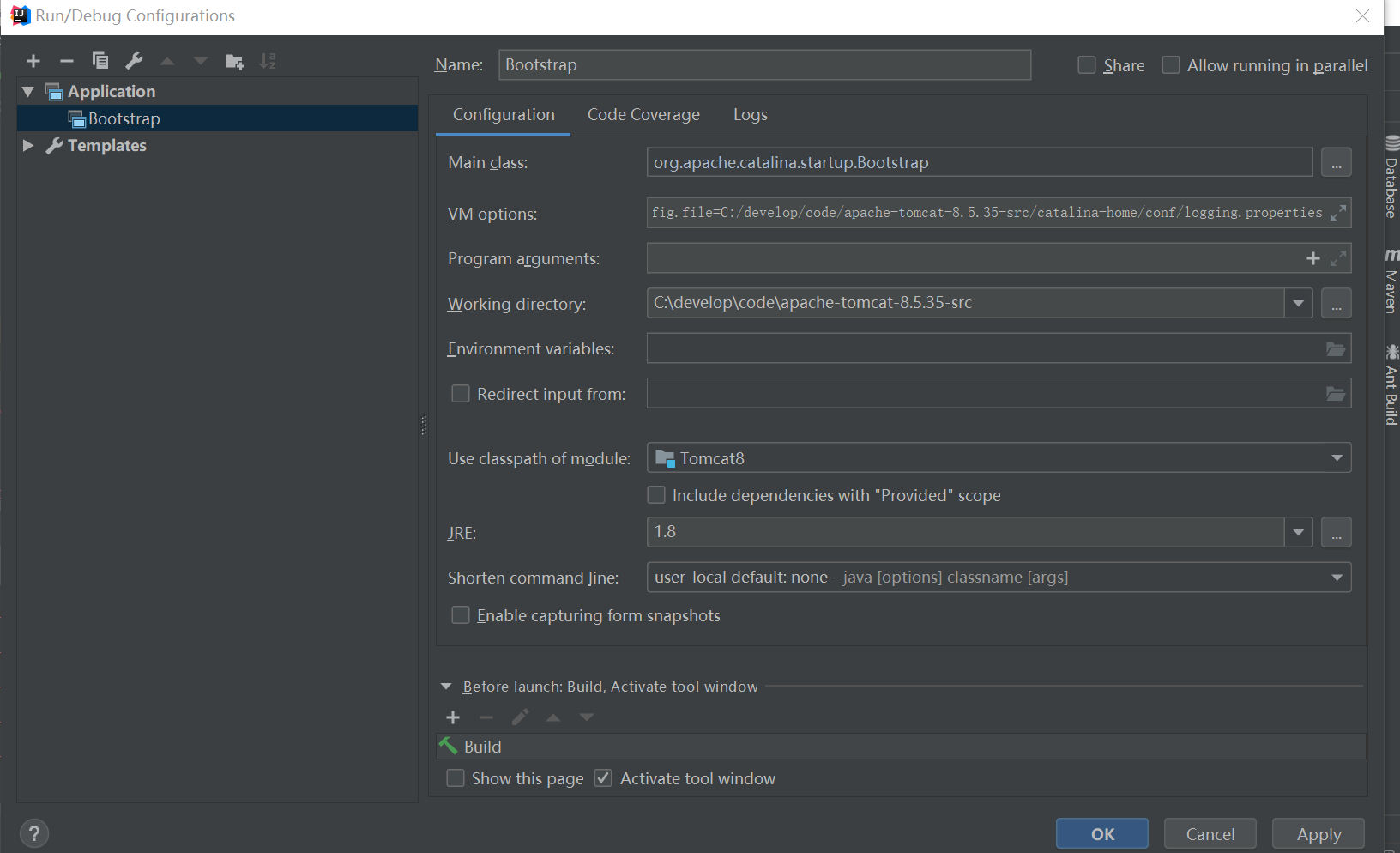Browse Environment variables folder icon
The width and height of the screenshot is (1400, 853).
click(x=1335, y=348)
